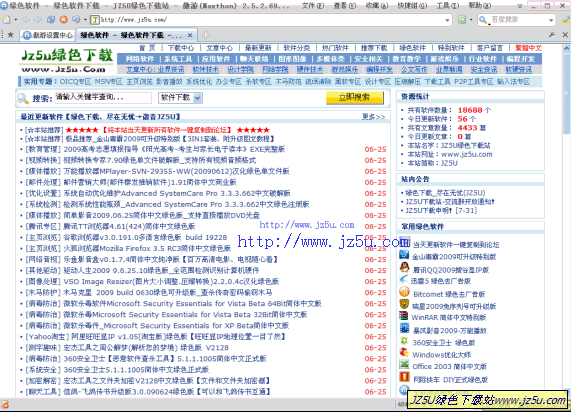The height and width of the screenshot is (412, 571).
Task: Click the 金山毒霸2009 blue icon
Action: tap(404, 255)
